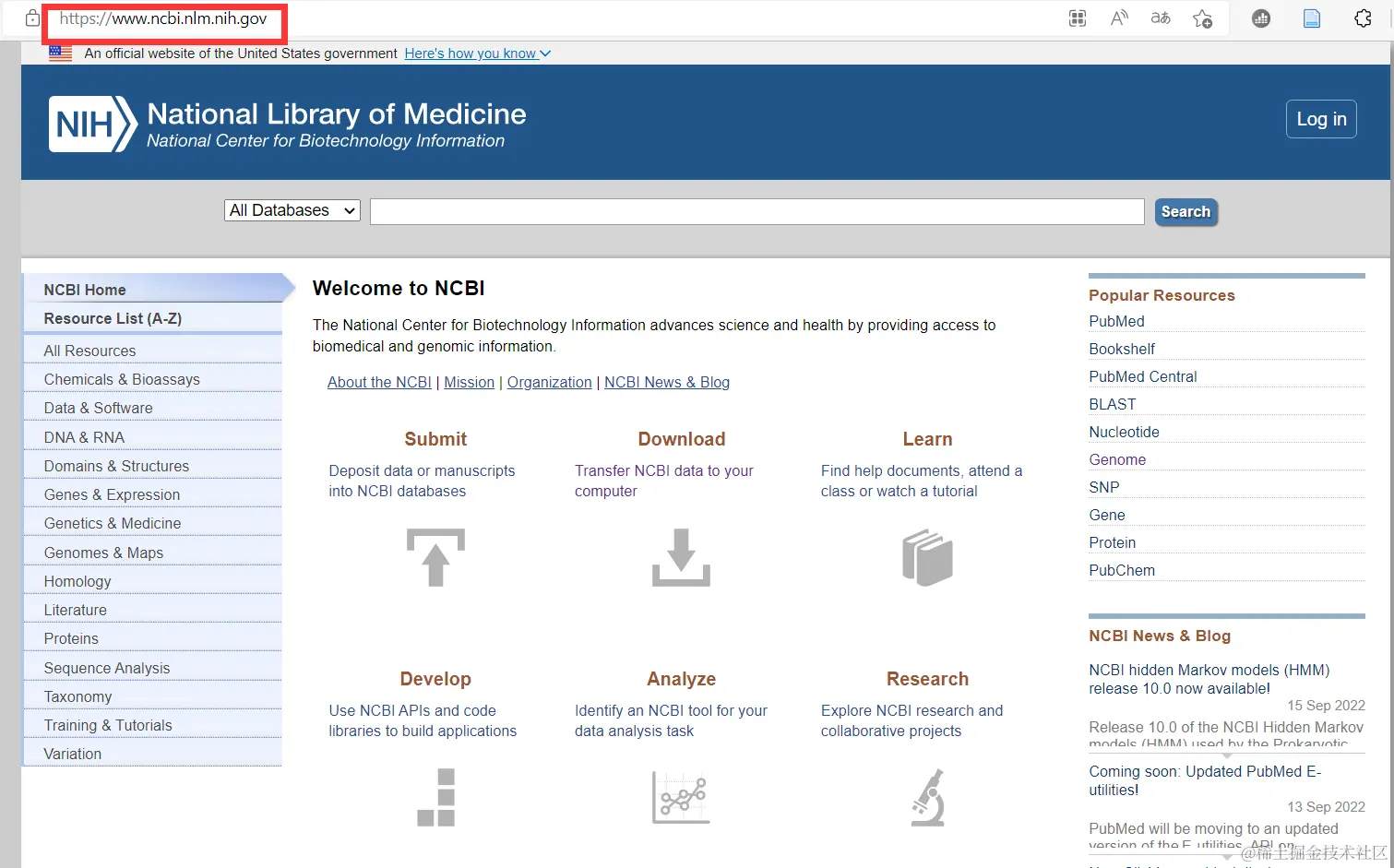Click the round gray extension icon in toolbar
The width and height of the screenshot is (1394, 868).
(x=1261, y=18)
